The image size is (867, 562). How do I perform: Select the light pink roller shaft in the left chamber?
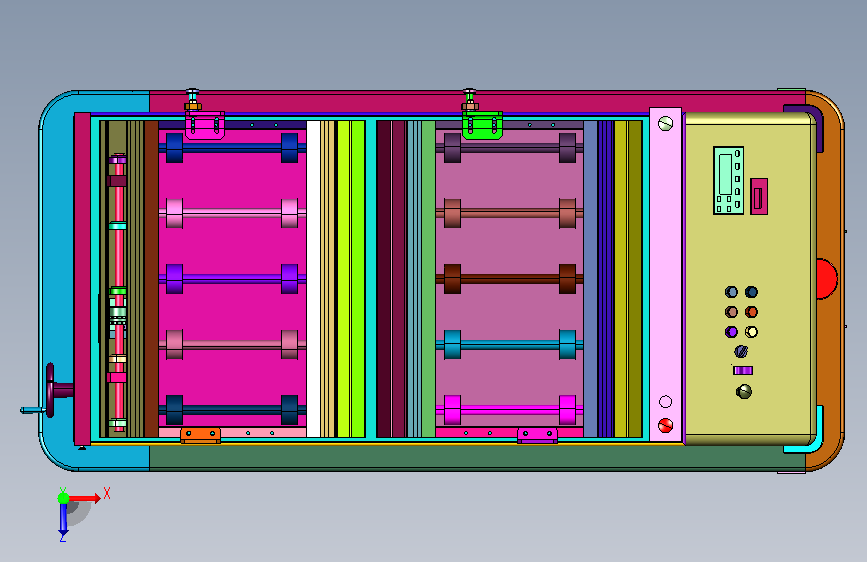tap(232, 213)
